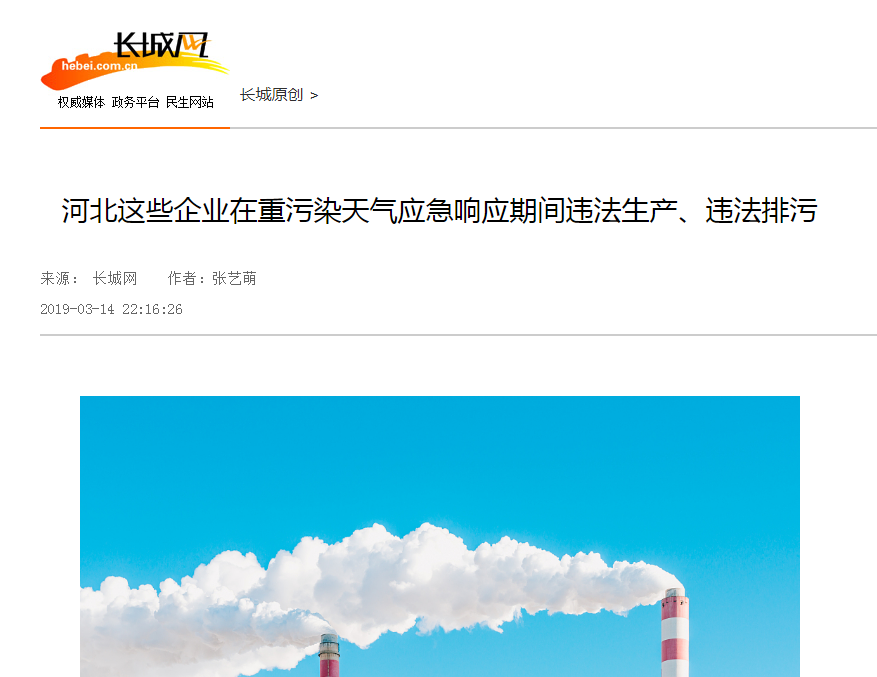Click the breadcrumb arrow after 长城原创
The image size is (877, 677).
pos(314,96)
